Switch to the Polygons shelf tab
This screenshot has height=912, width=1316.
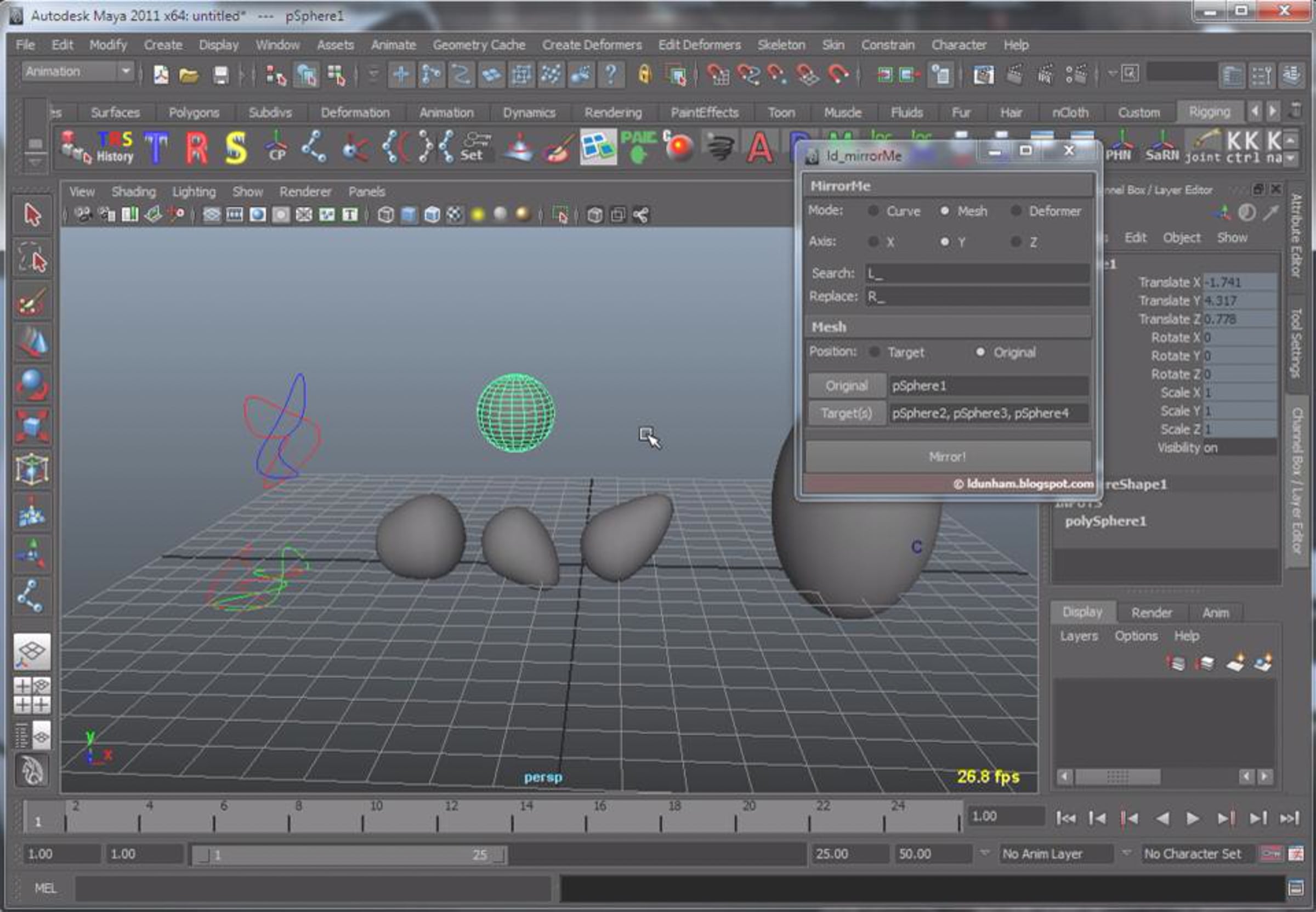click(x=194, y=112)
